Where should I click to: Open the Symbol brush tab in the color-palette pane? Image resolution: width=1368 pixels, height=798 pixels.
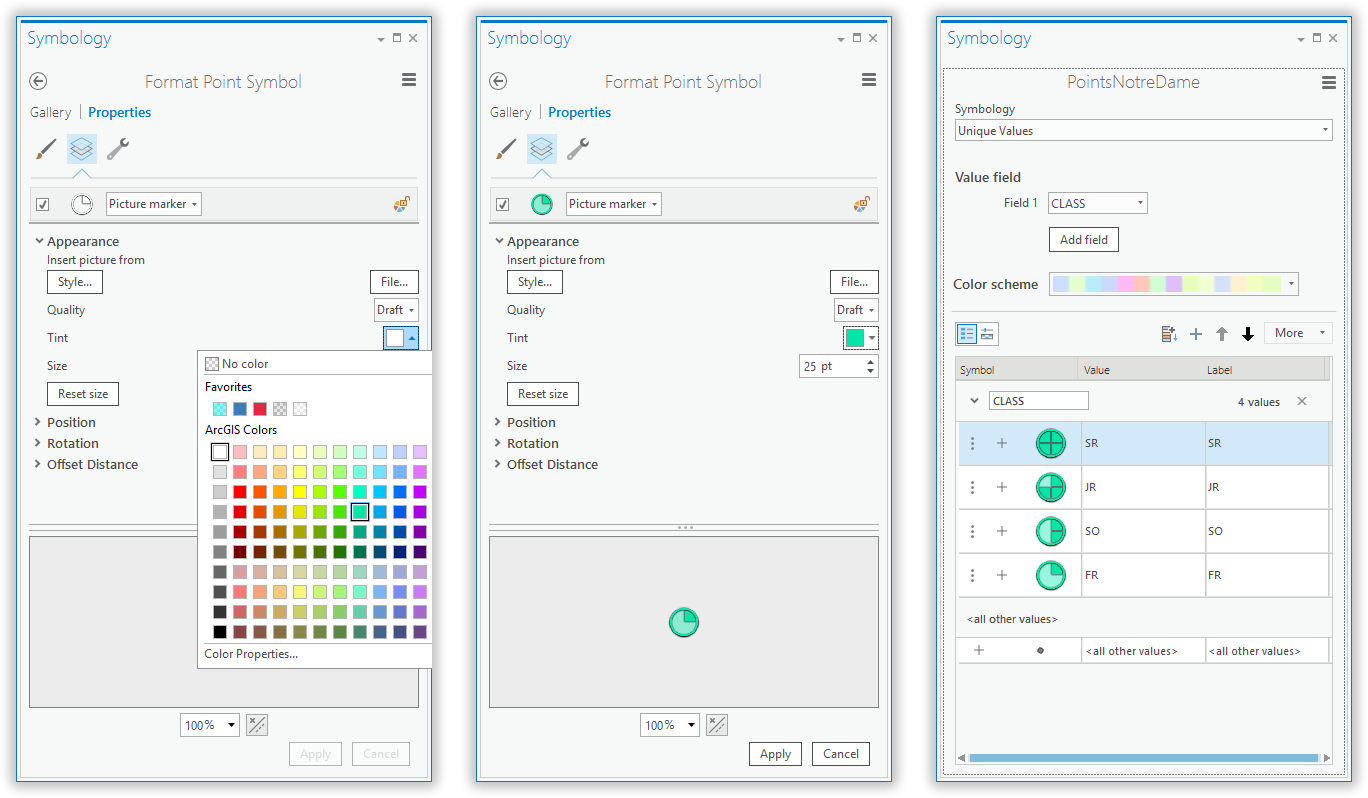[46, 149]
